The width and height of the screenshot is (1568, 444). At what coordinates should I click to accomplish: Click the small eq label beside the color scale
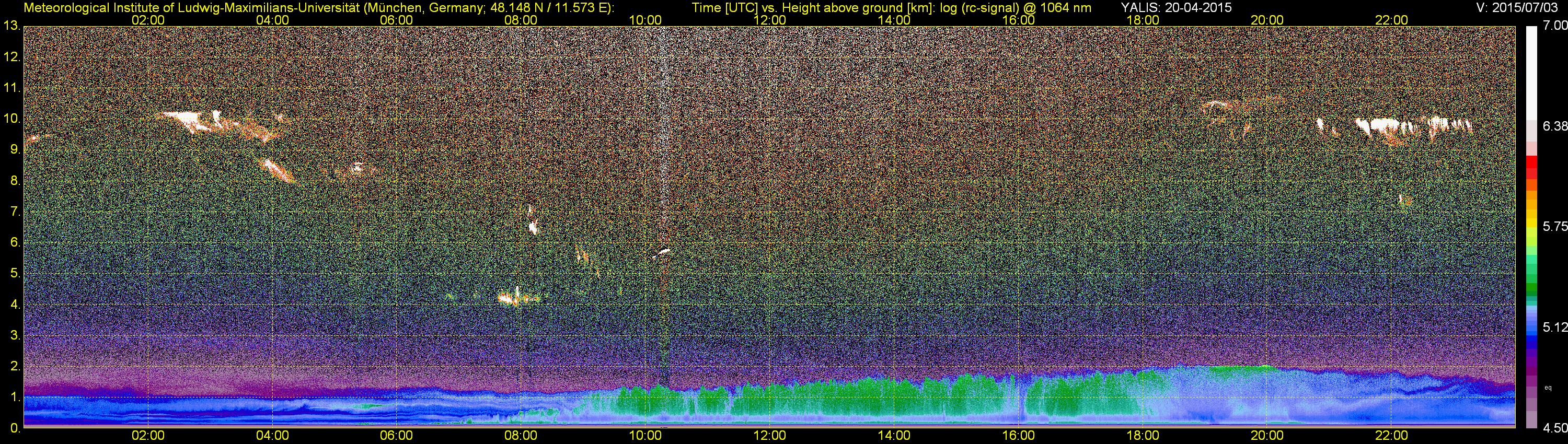(x=1548, y=387)
